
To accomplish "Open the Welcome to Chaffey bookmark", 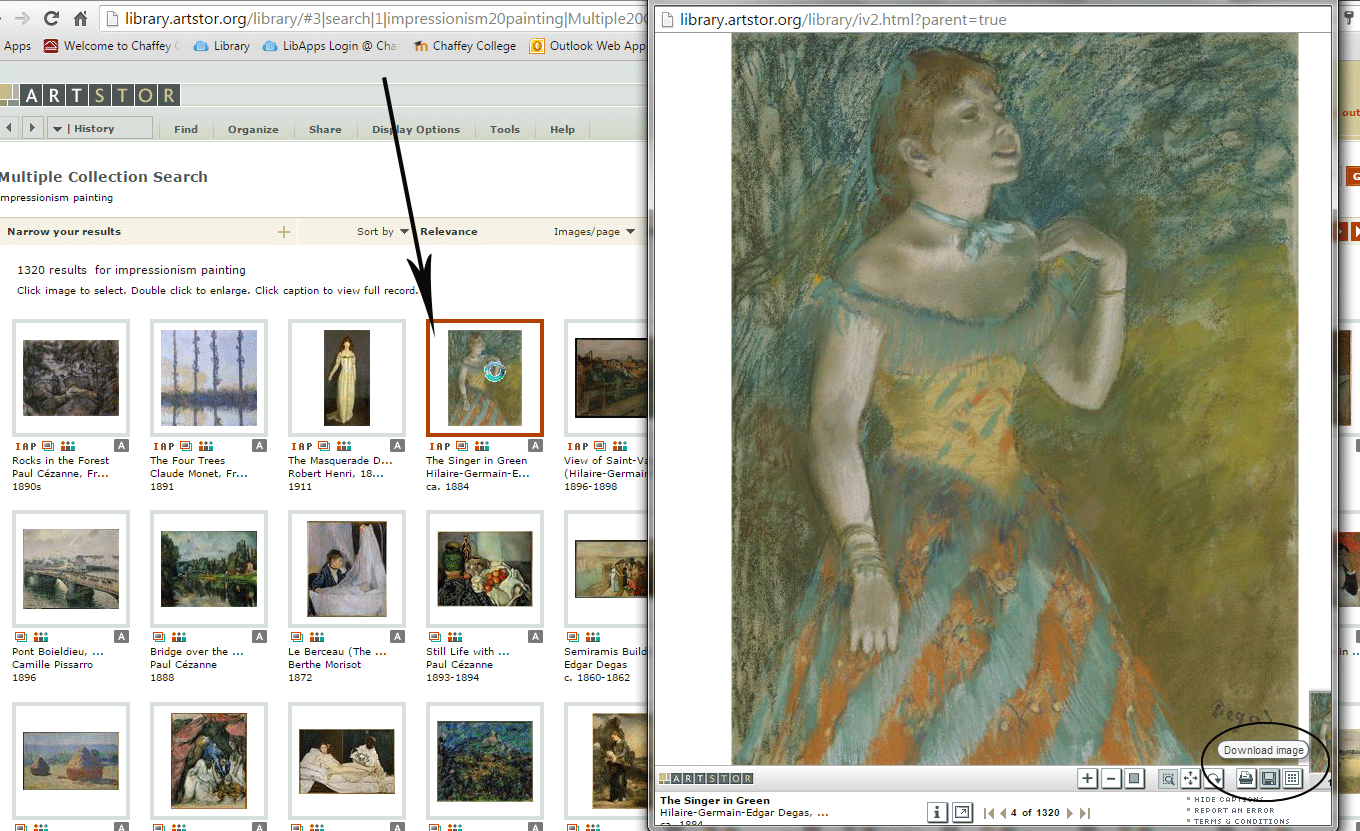I will point(112,46).
